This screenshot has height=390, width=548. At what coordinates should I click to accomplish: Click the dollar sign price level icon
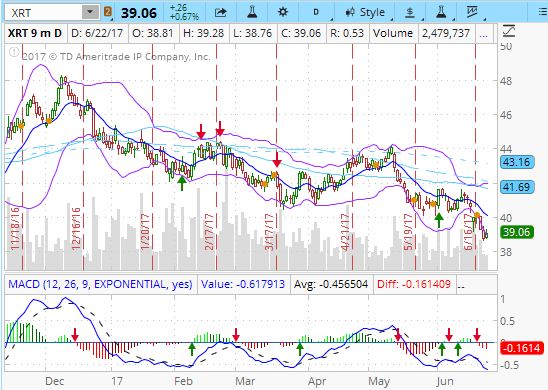[410, 13]
